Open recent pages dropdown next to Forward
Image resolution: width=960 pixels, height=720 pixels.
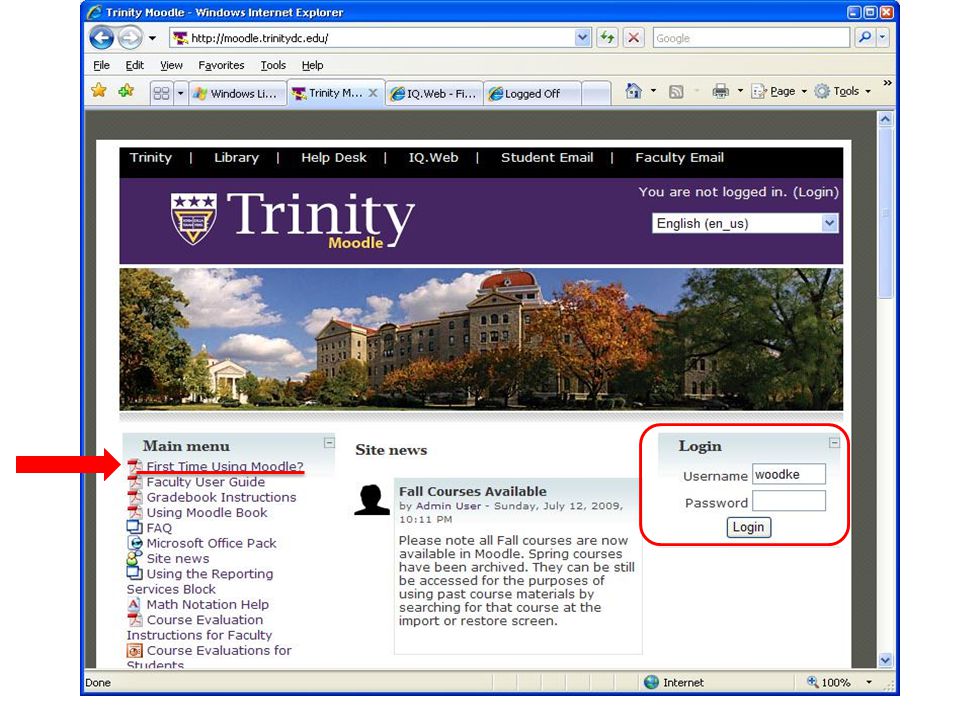click(x=152, y=38)
